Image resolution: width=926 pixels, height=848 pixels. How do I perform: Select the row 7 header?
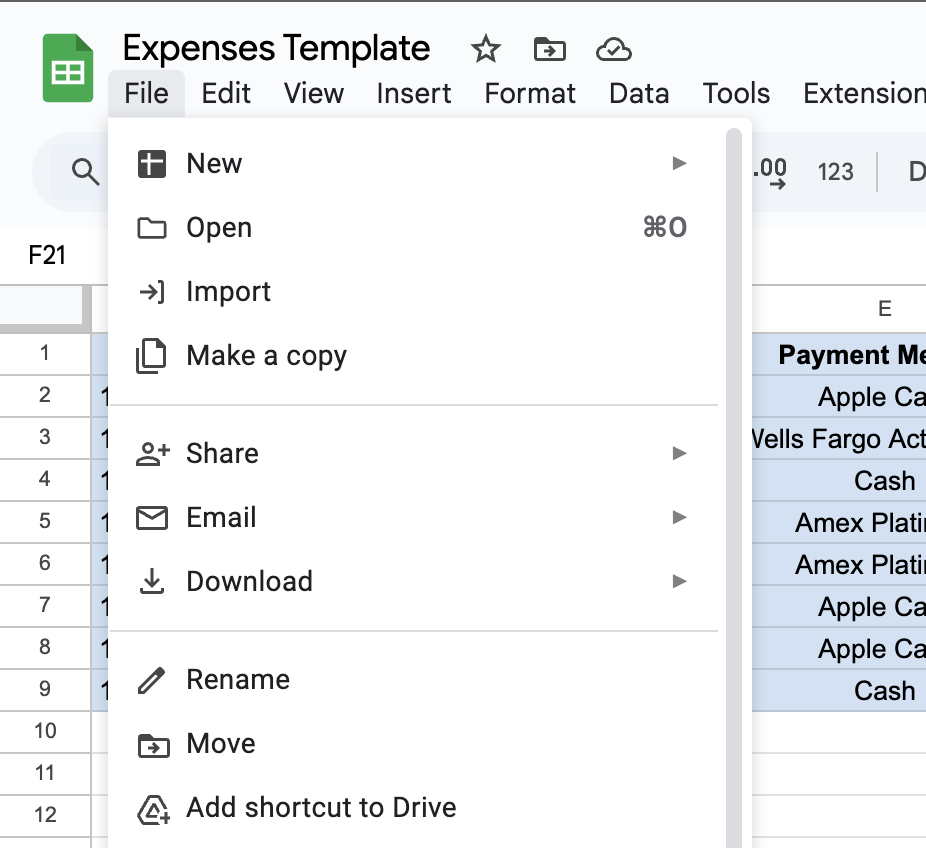pyautogui.click(x=45, y=605)
